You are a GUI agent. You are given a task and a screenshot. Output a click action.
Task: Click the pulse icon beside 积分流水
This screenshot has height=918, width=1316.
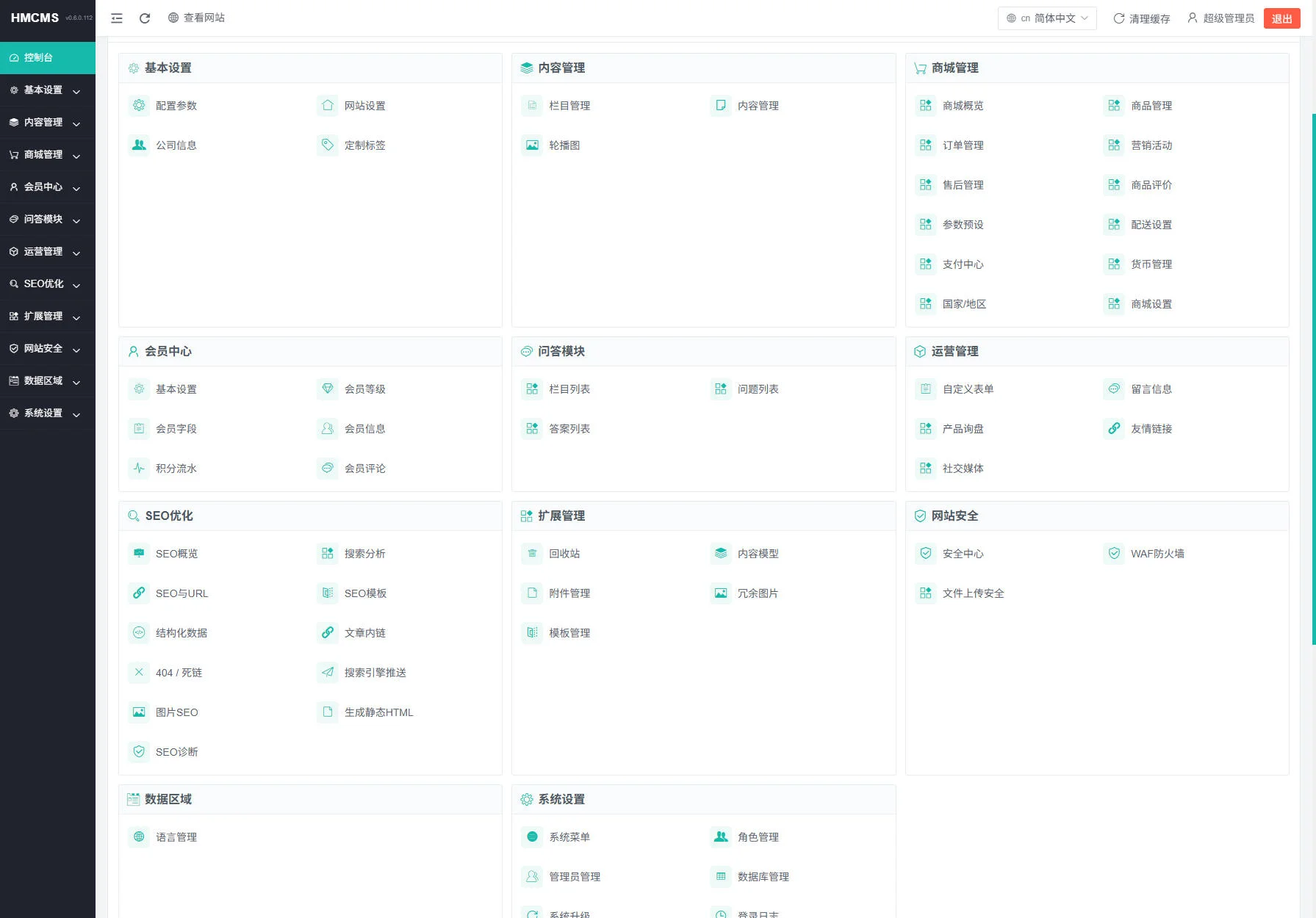(139, 469)
